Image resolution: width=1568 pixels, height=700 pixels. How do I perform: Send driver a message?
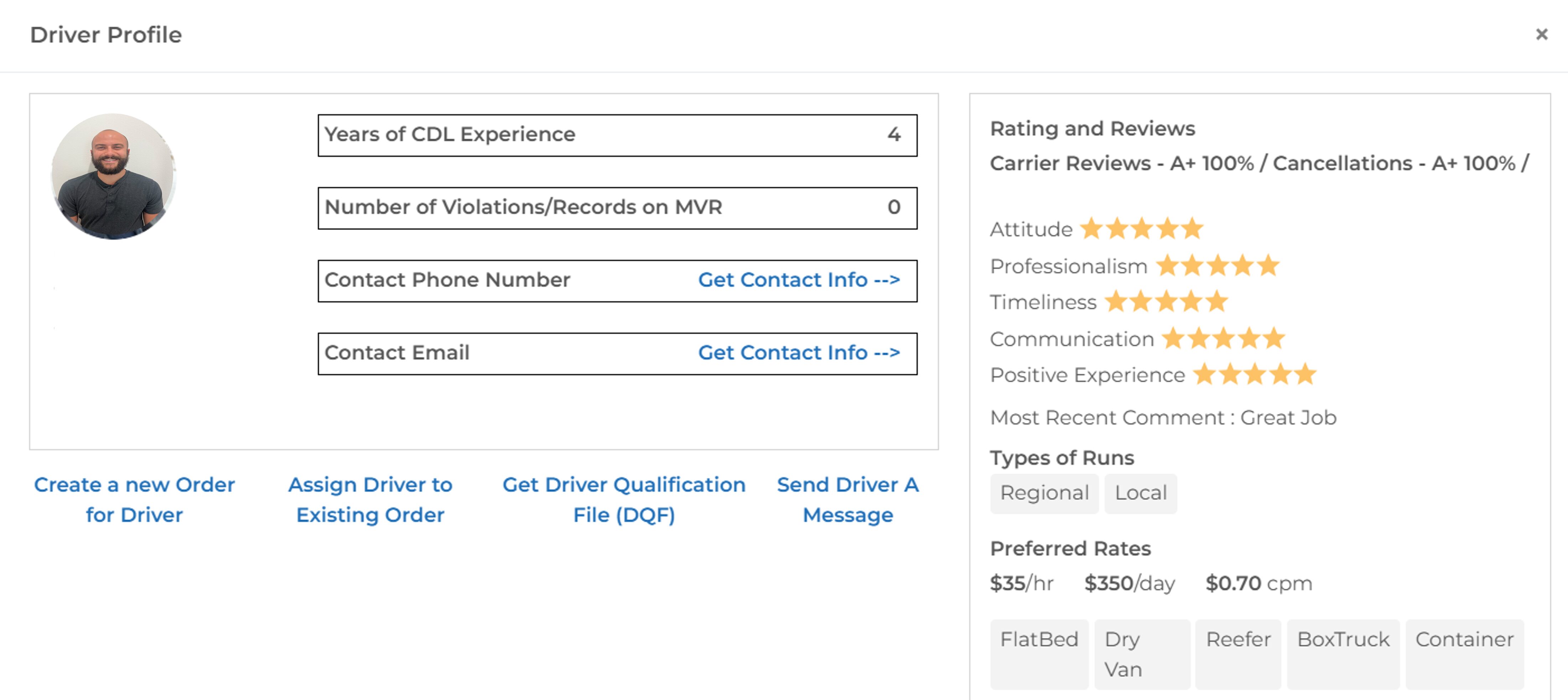847,500
